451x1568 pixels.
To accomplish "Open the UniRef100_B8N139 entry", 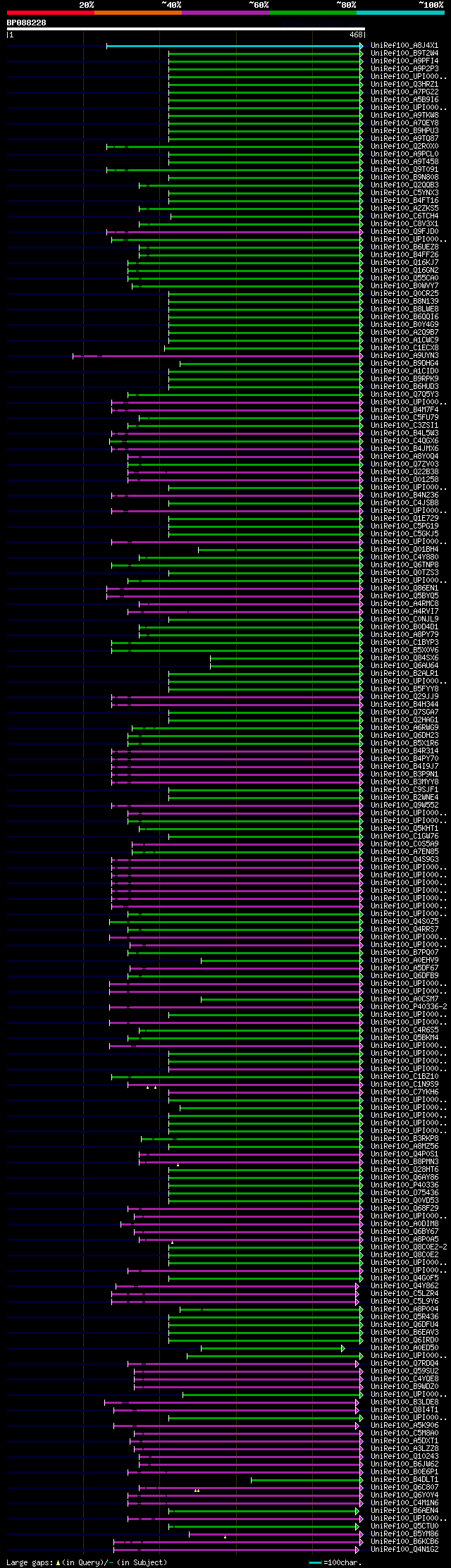I will point(404,302).
